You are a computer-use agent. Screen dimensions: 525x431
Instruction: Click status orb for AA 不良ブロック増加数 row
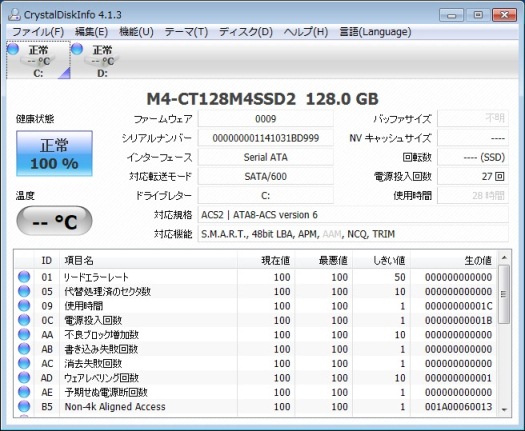24,335
